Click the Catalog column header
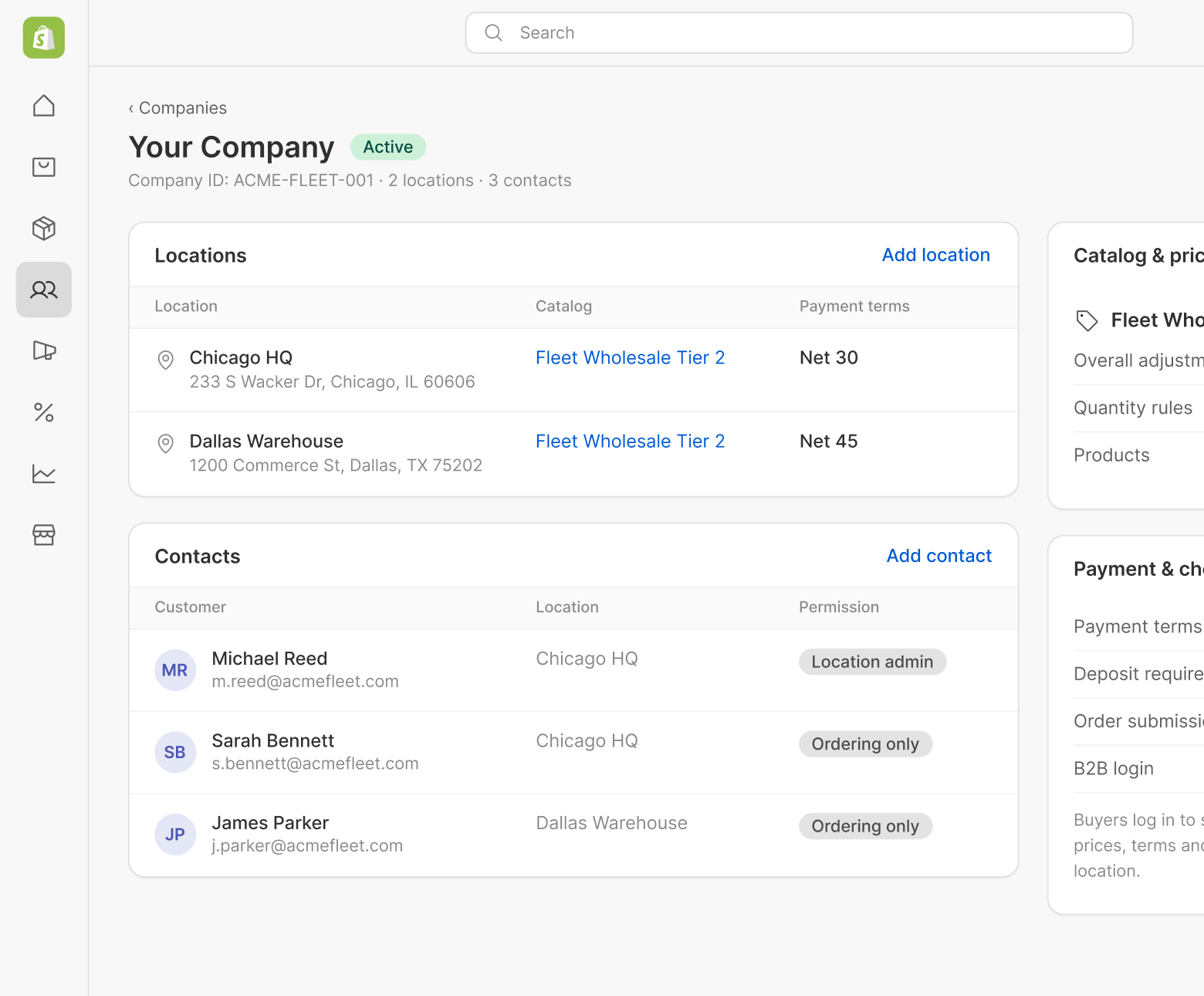The width and height of the screenshot is (1204, 996). (x=563, y=307)
